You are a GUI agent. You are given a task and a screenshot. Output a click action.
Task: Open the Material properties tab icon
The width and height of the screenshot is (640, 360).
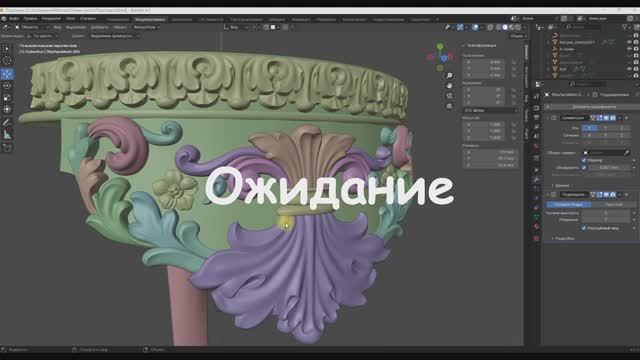536,227
